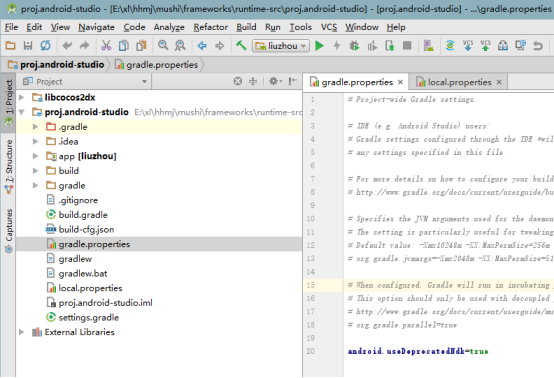Close the gradle.properties tab
Image resolution: width=554 pixels, height=378 pixels.
pyautogui.click(x=400, y=82)
